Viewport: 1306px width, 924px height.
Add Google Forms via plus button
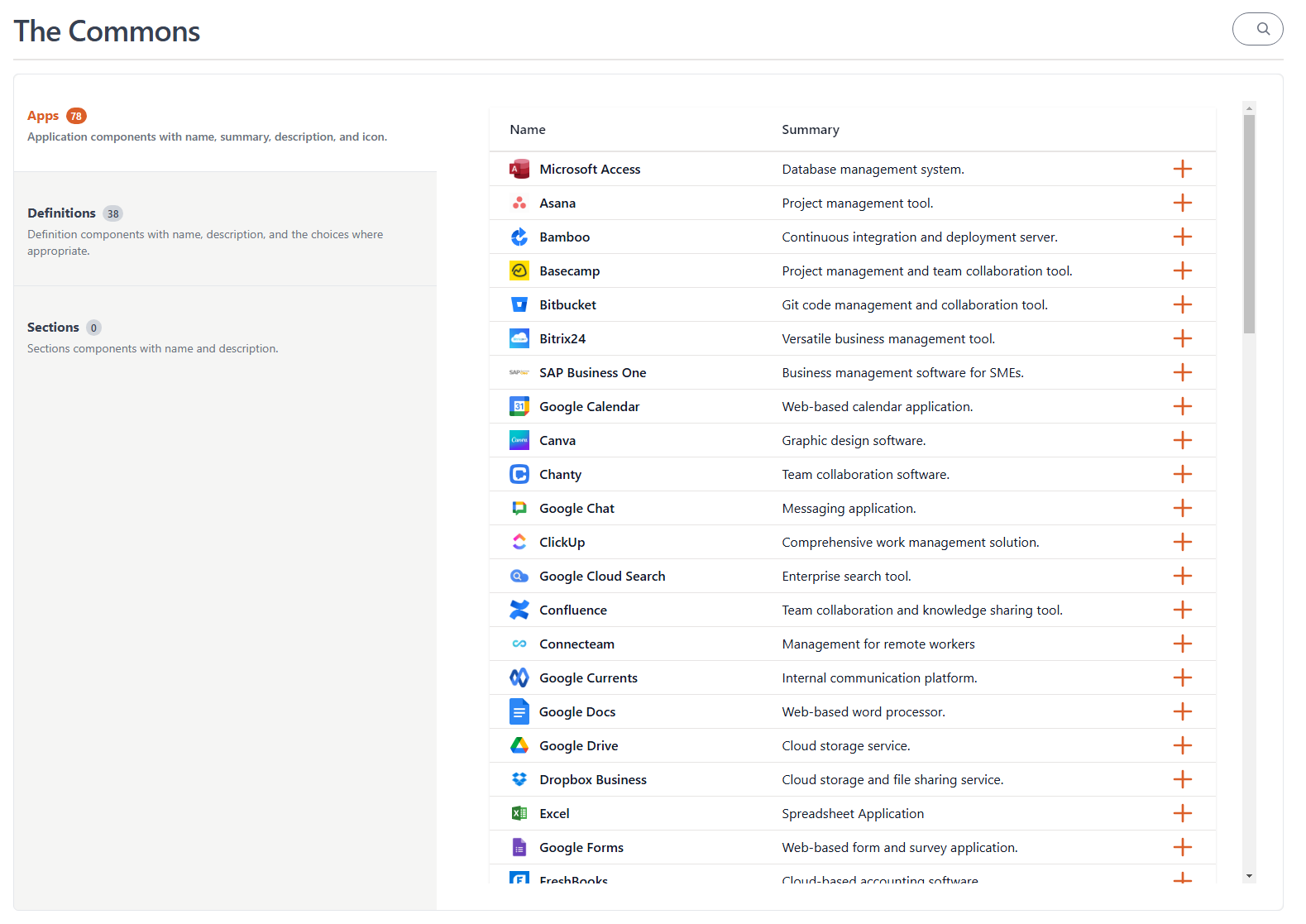click(1183, 847)
